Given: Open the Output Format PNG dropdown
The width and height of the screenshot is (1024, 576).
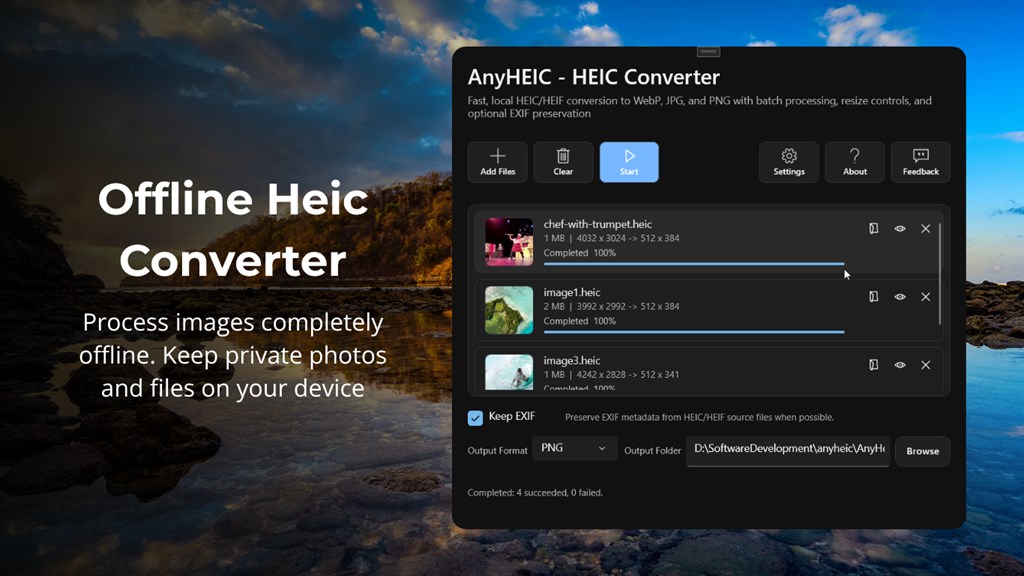Looking at the screenshot, I should pyautogui.click(x=575, y=448).
